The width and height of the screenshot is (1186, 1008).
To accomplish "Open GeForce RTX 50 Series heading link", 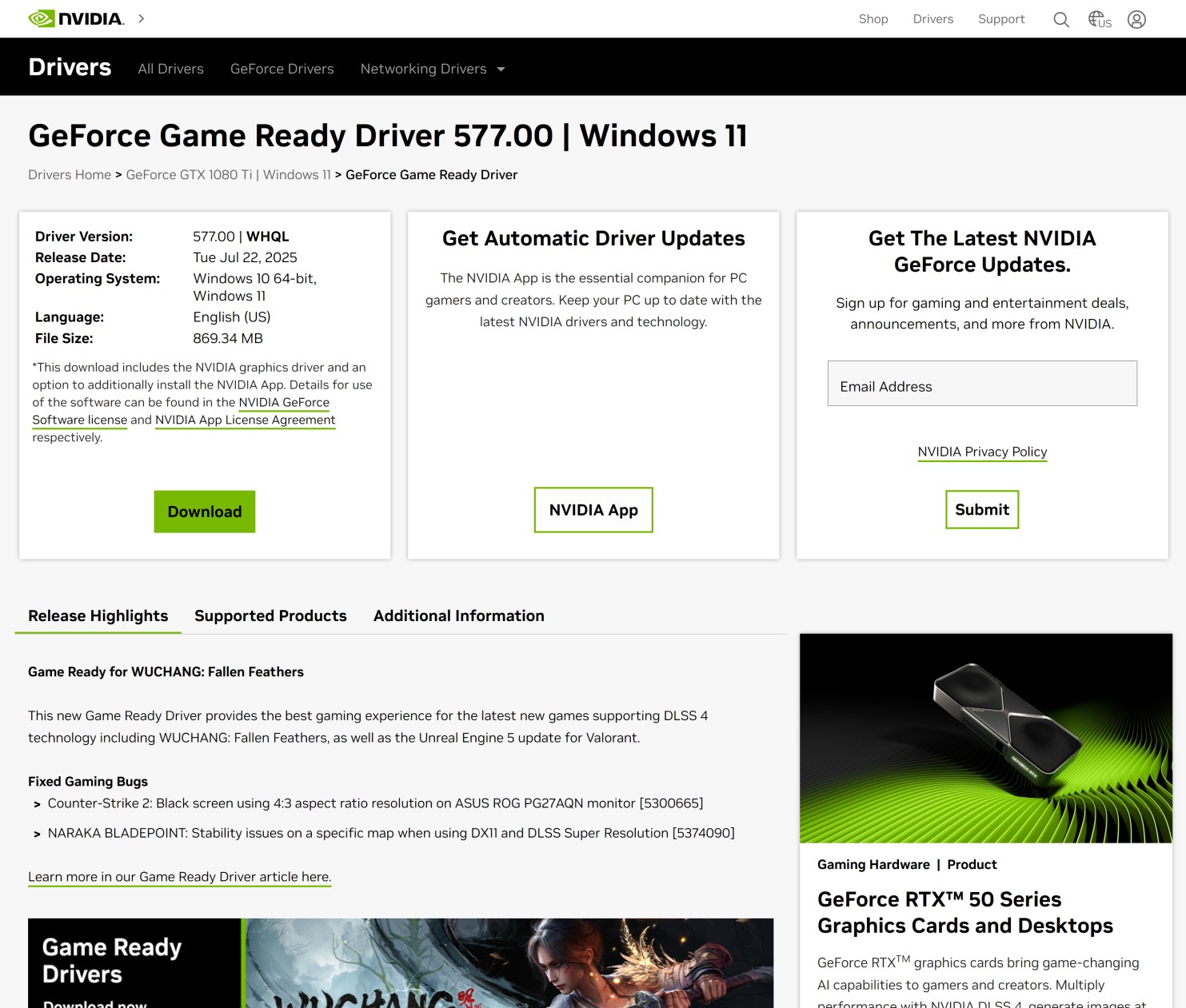I will 965,913.
